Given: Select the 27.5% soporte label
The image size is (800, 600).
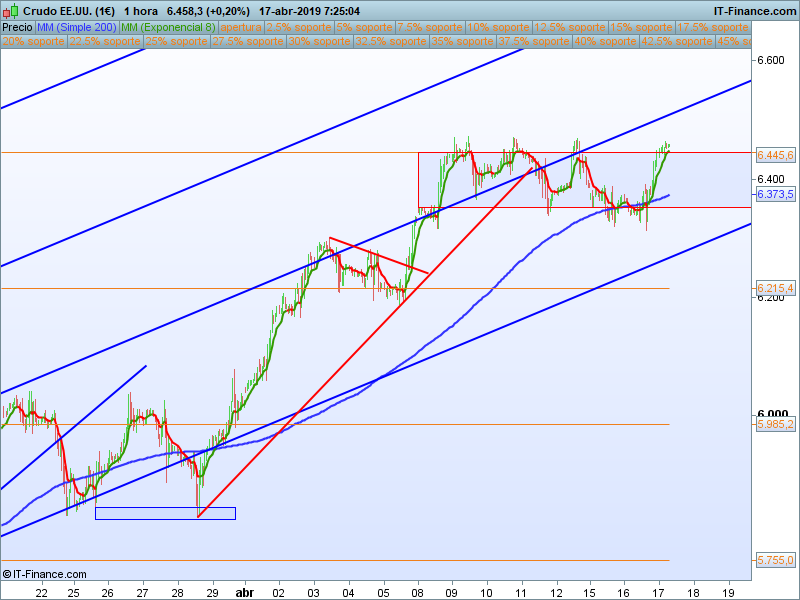Looking at the screenshot, I should point(248,41).
